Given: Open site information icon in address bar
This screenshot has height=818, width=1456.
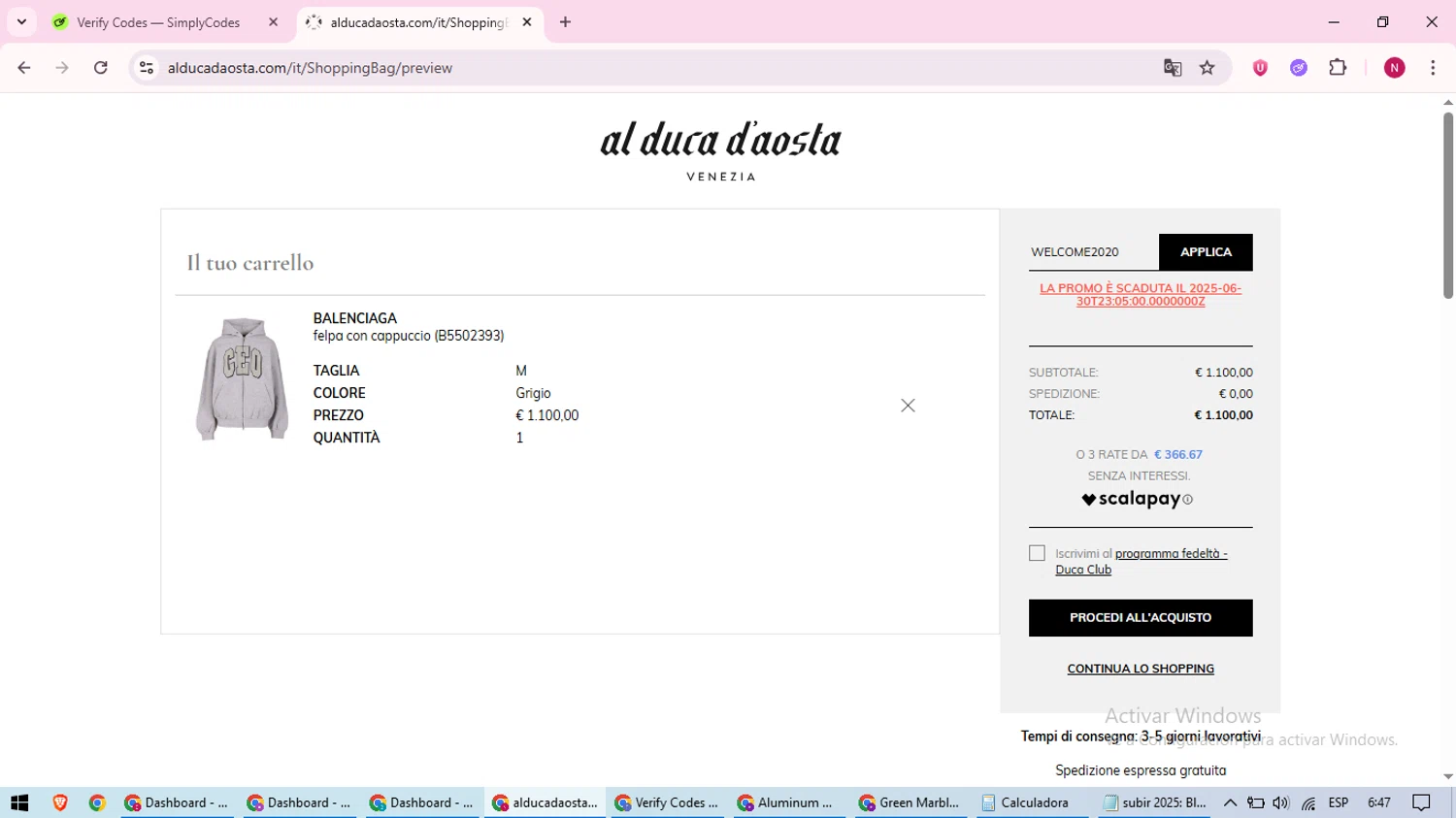Looking at the screenshot, I should (x=147, y=68).
